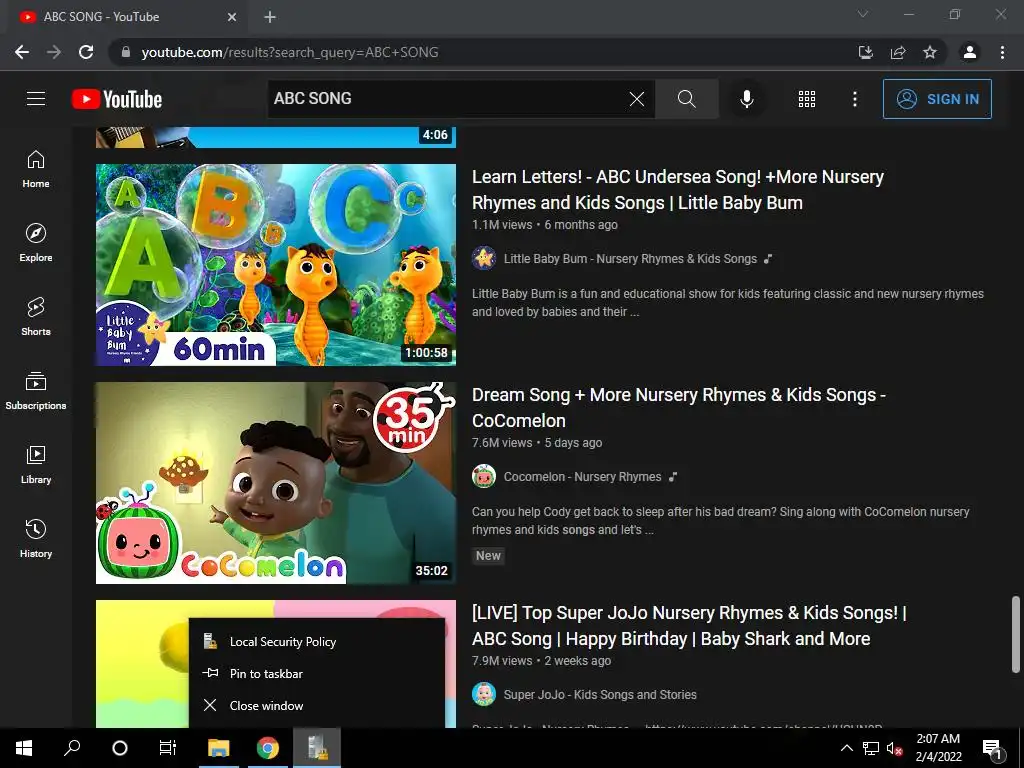Image resolution: width=1024 pixels, height=768 pixels.
Task: Open Cocomelon - Nursery Rhymes channel link
Action: [583, 477]
